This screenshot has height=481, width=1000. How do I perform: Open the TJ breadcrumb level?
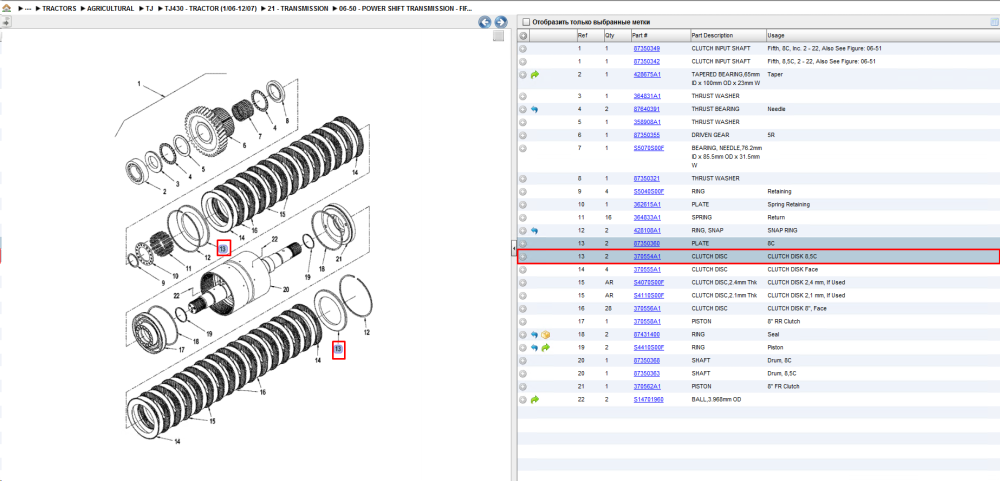[149, 9]
